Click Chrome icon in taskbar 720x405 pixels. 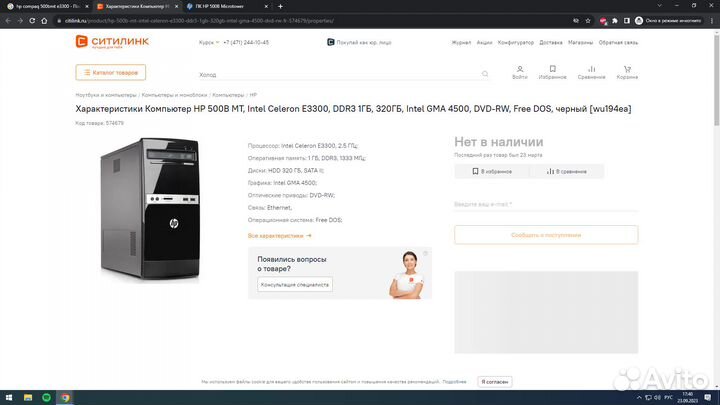(x=65, y=397)
